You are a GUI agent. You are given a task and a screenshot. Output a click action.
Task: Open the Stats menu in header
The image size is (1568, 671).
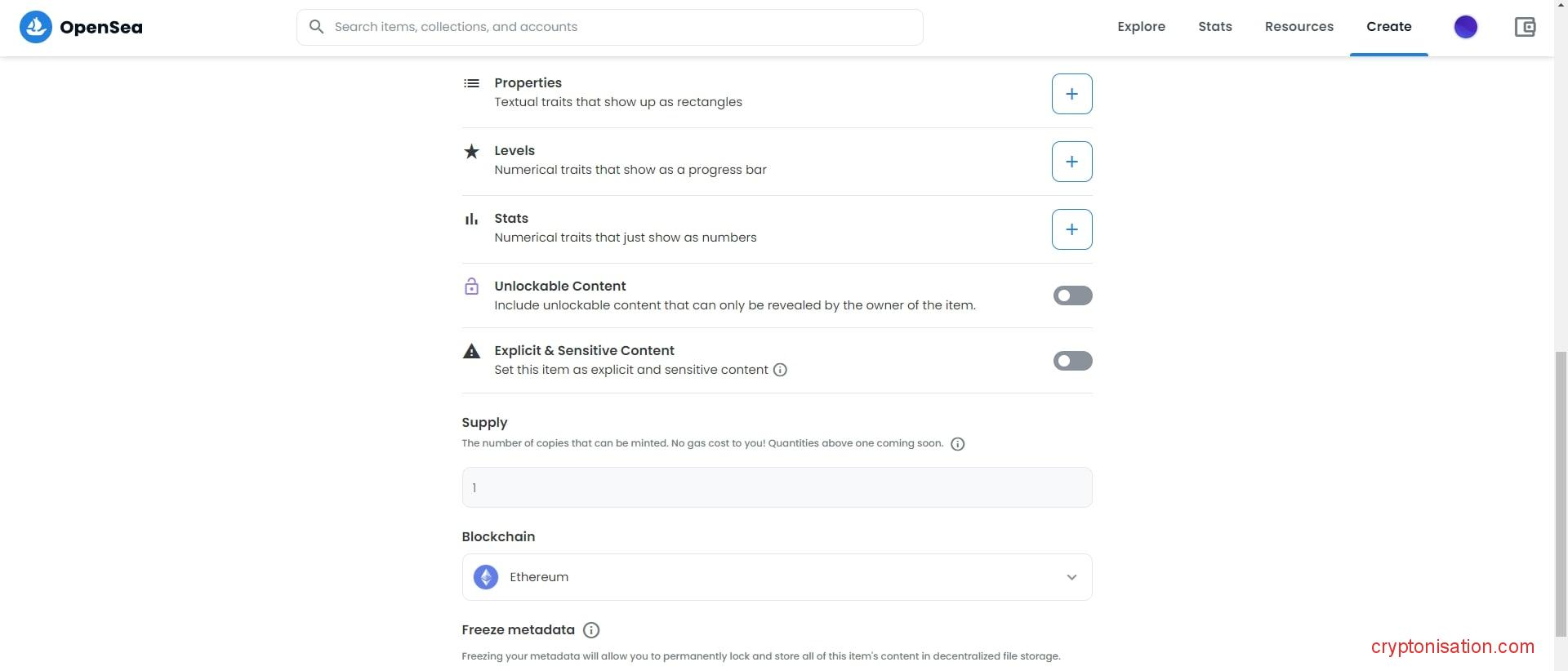[1214, 27]
